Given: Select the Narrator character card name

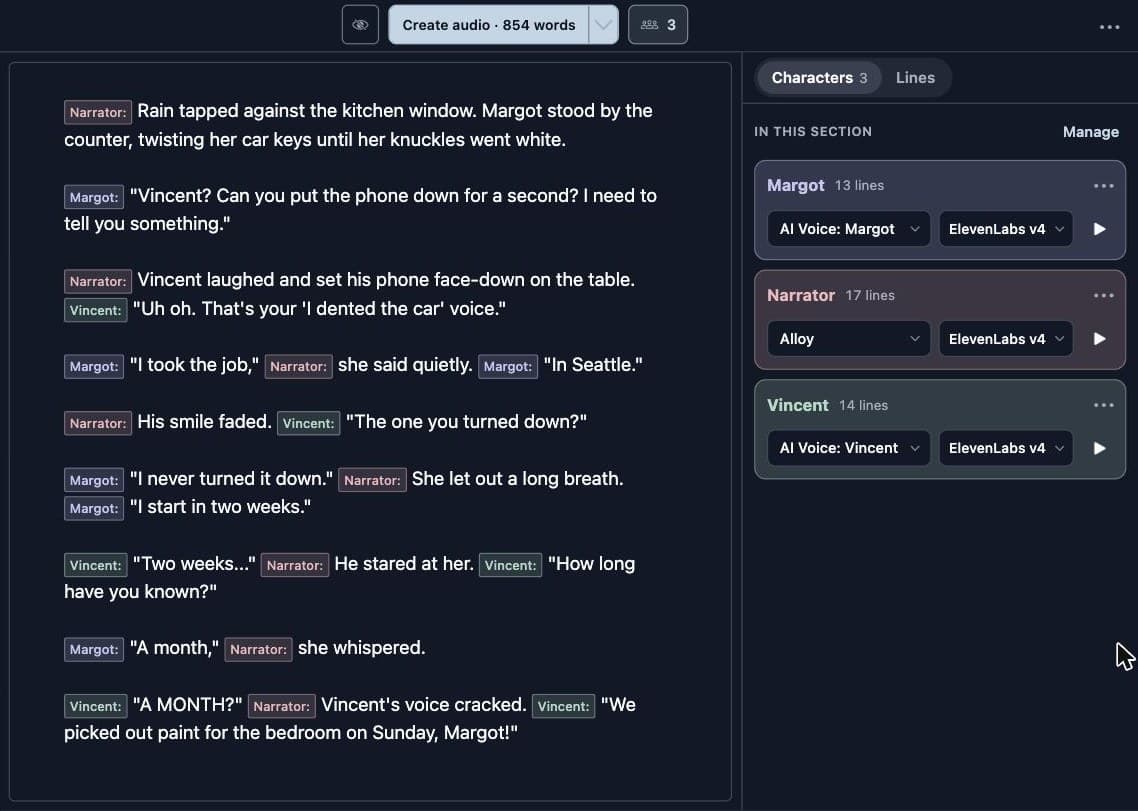Looking at the screenshot, I should [801, 296].
